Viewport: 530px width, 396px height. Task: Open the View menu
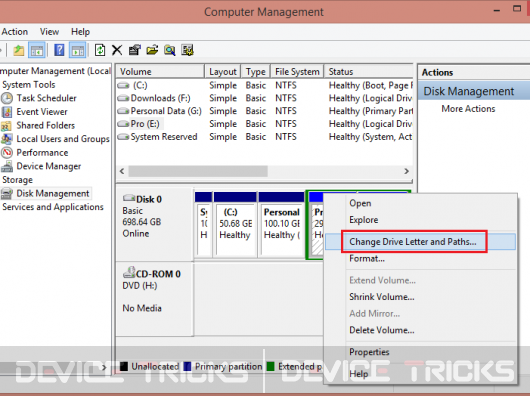pos(49,32)
